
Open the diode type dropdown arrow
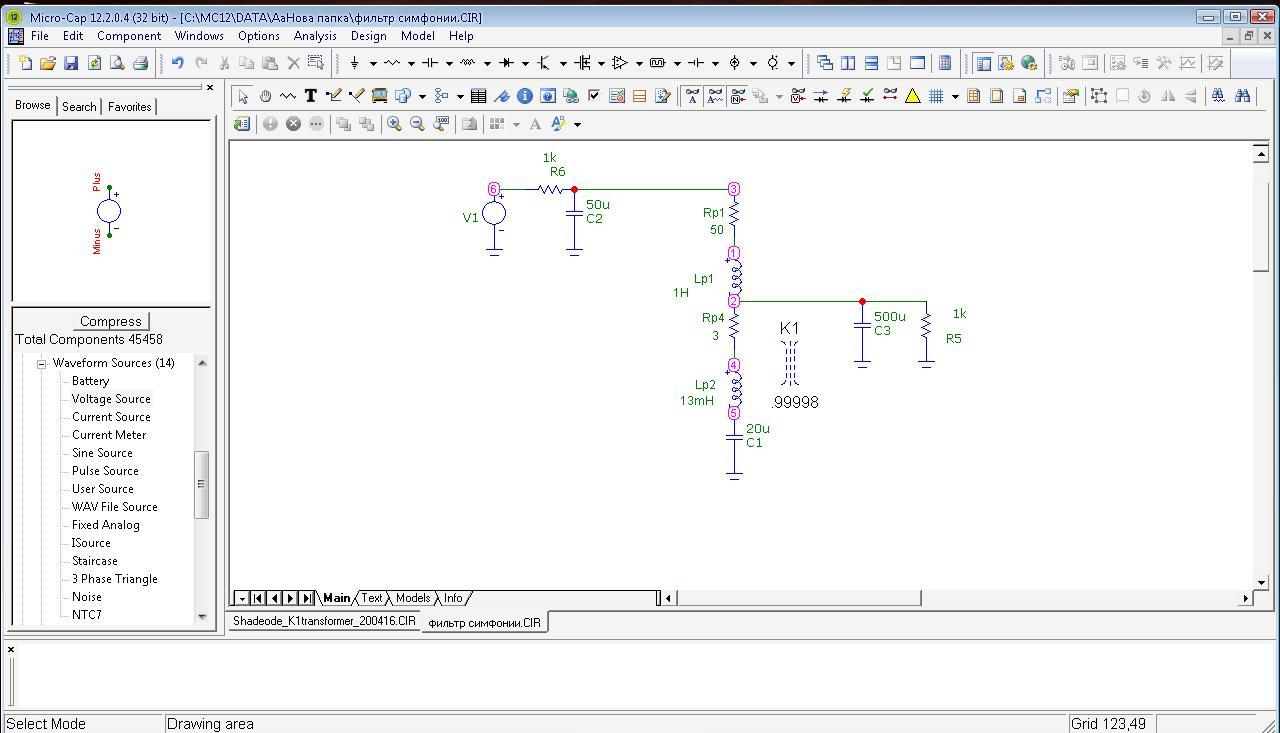pyautogui.click(x=525, y=63)
